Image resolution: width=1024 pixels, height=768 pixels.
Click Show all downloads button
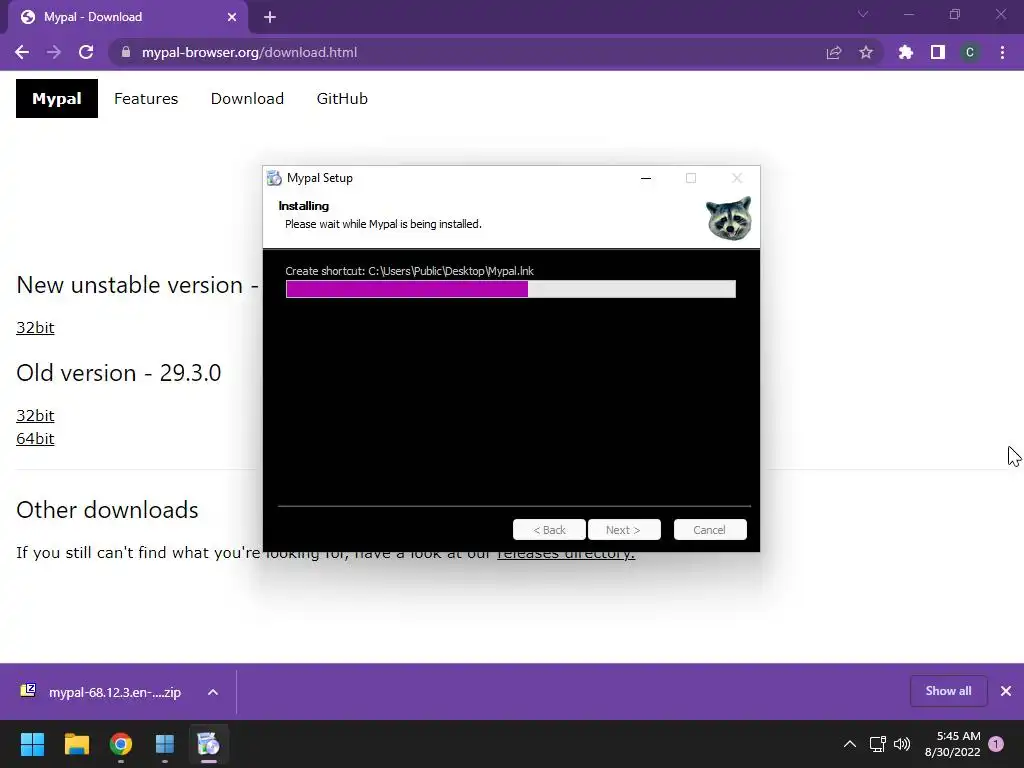(x=948, y=691)
